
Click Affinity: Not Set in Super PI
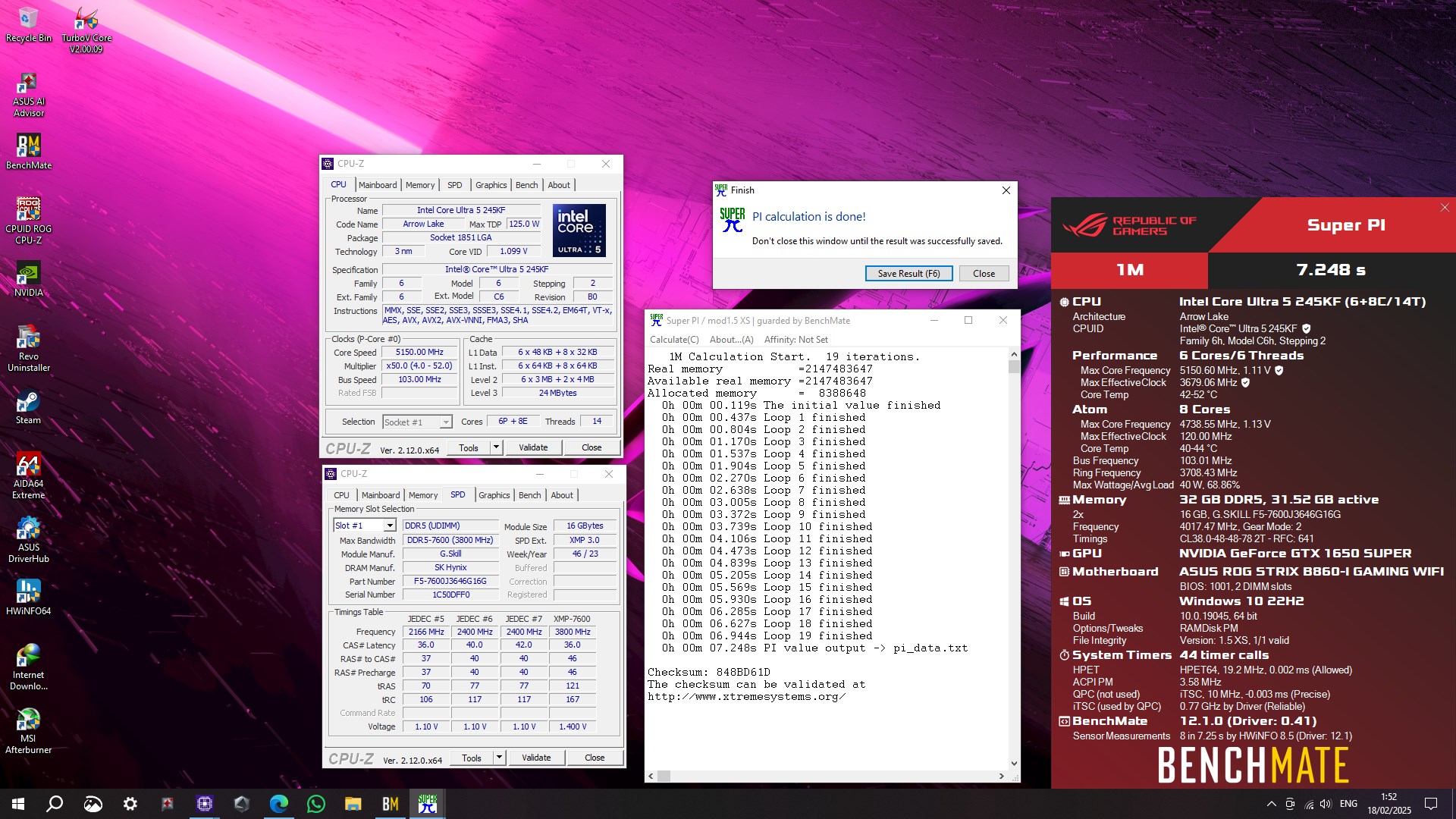pyautogui.click(x=795, y=340)
